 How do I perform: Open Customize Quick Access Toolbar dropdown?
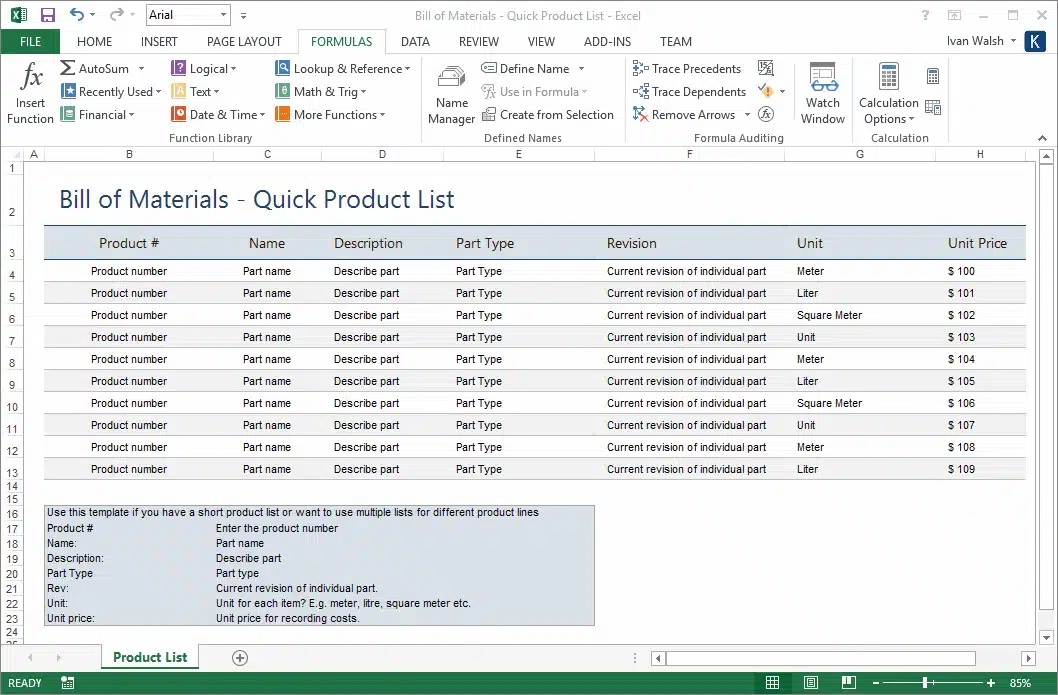click(x=244, y=15)
